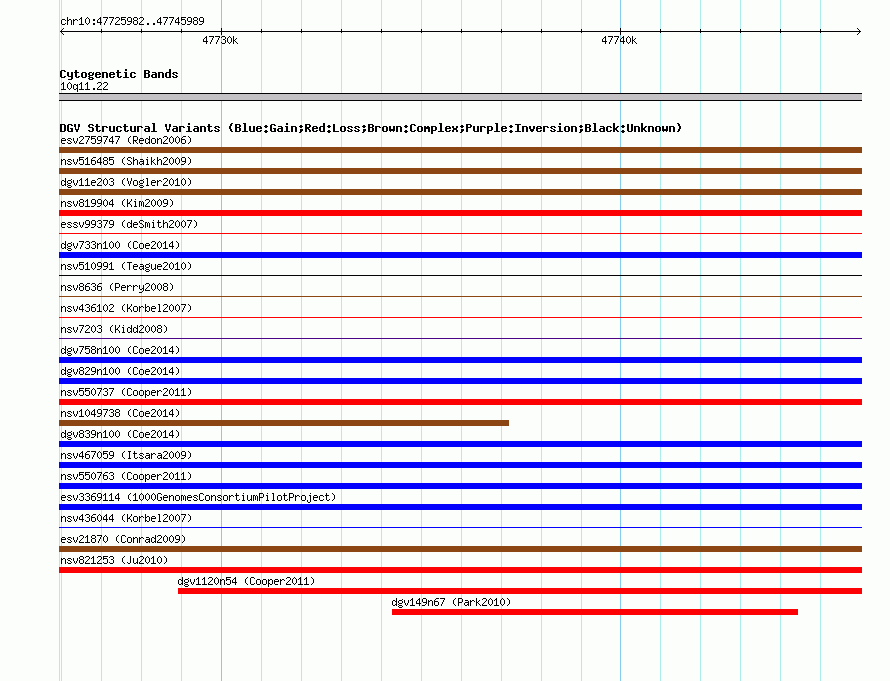The image size is (890, 681).
Task: Select essv99379 (deSmith2007) variant label
Action: pyautogui.click(x=129, y=224)
